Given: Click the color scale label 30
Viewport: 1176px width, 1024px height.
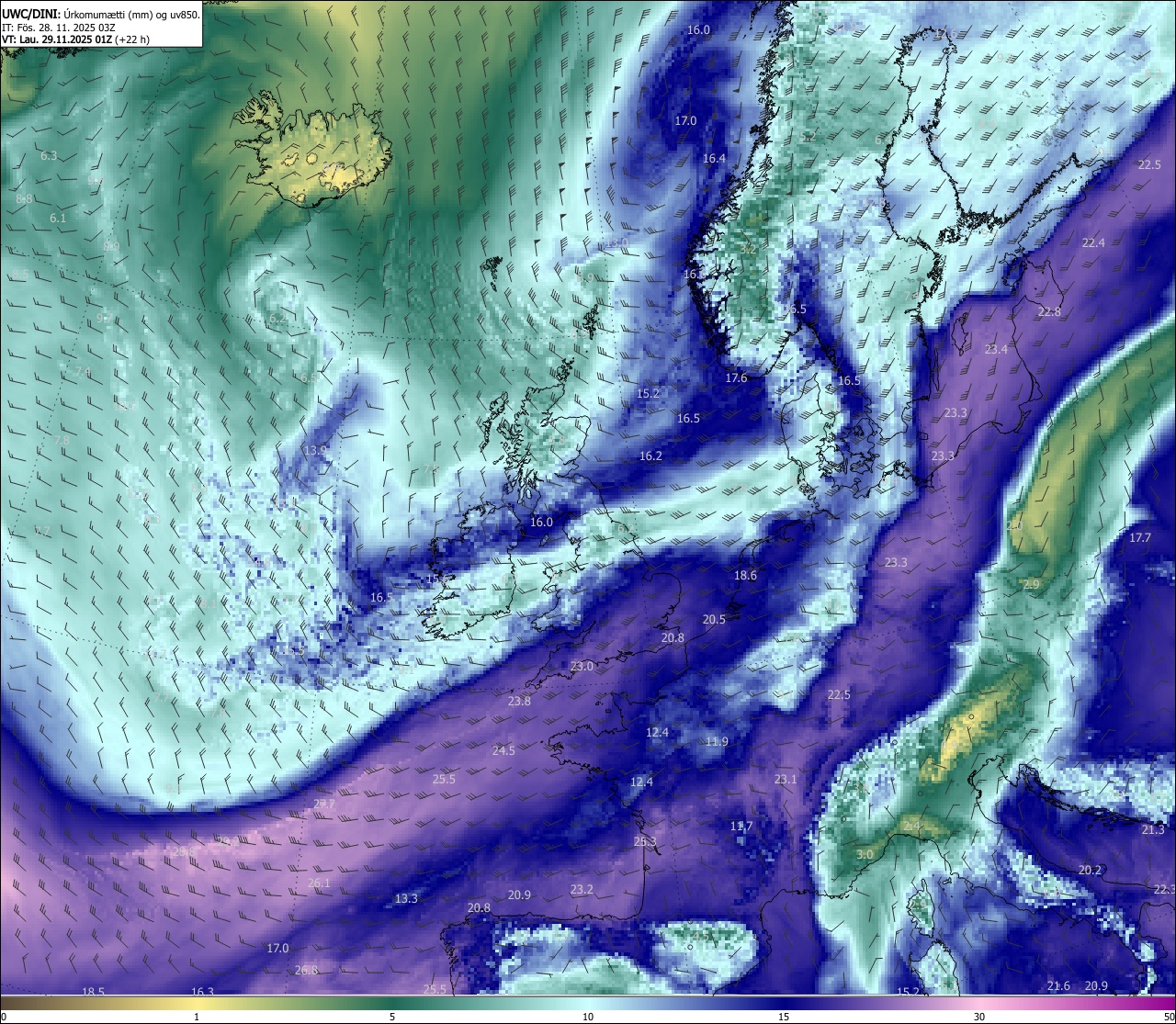Looking at the screenshot, I should (979, 1017).
